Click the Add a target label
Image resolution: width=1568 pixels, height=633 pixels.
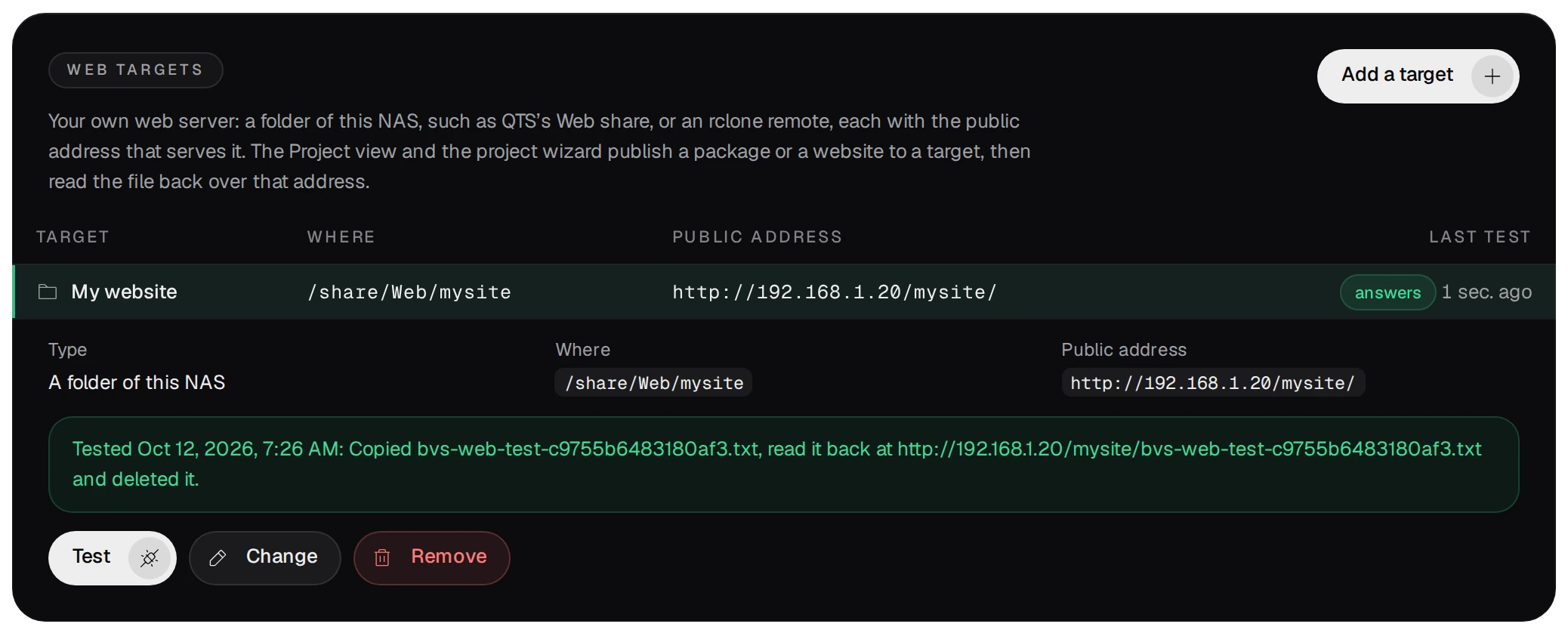(1397, 75)
